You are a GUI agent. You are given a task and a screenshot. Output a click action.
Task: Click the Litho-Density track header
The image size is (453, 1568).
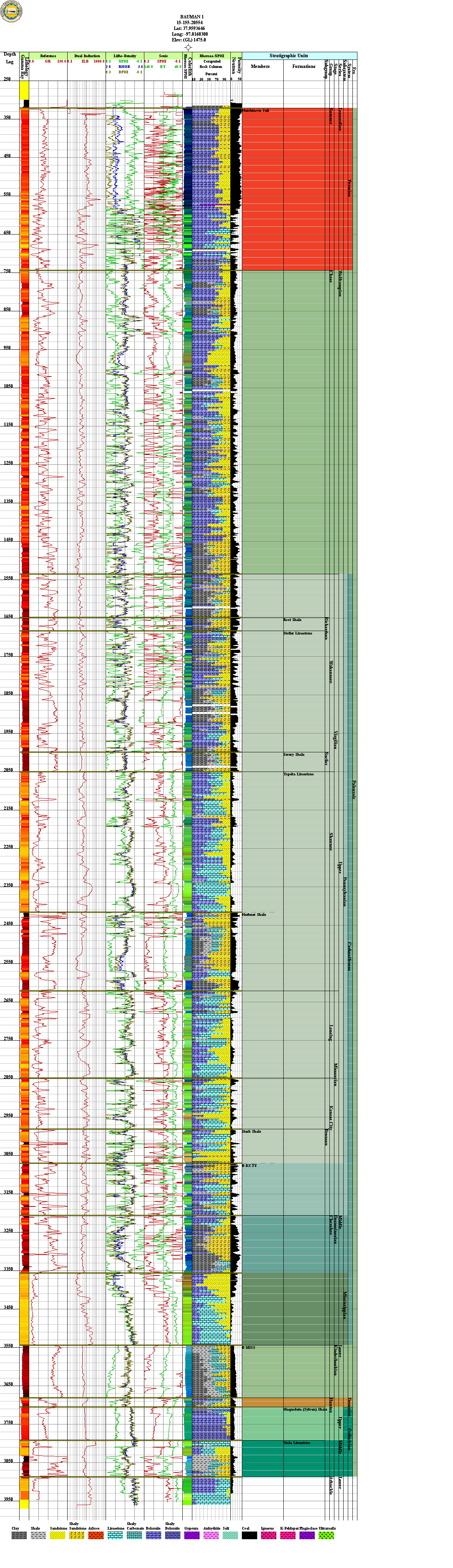coord(125,55)
